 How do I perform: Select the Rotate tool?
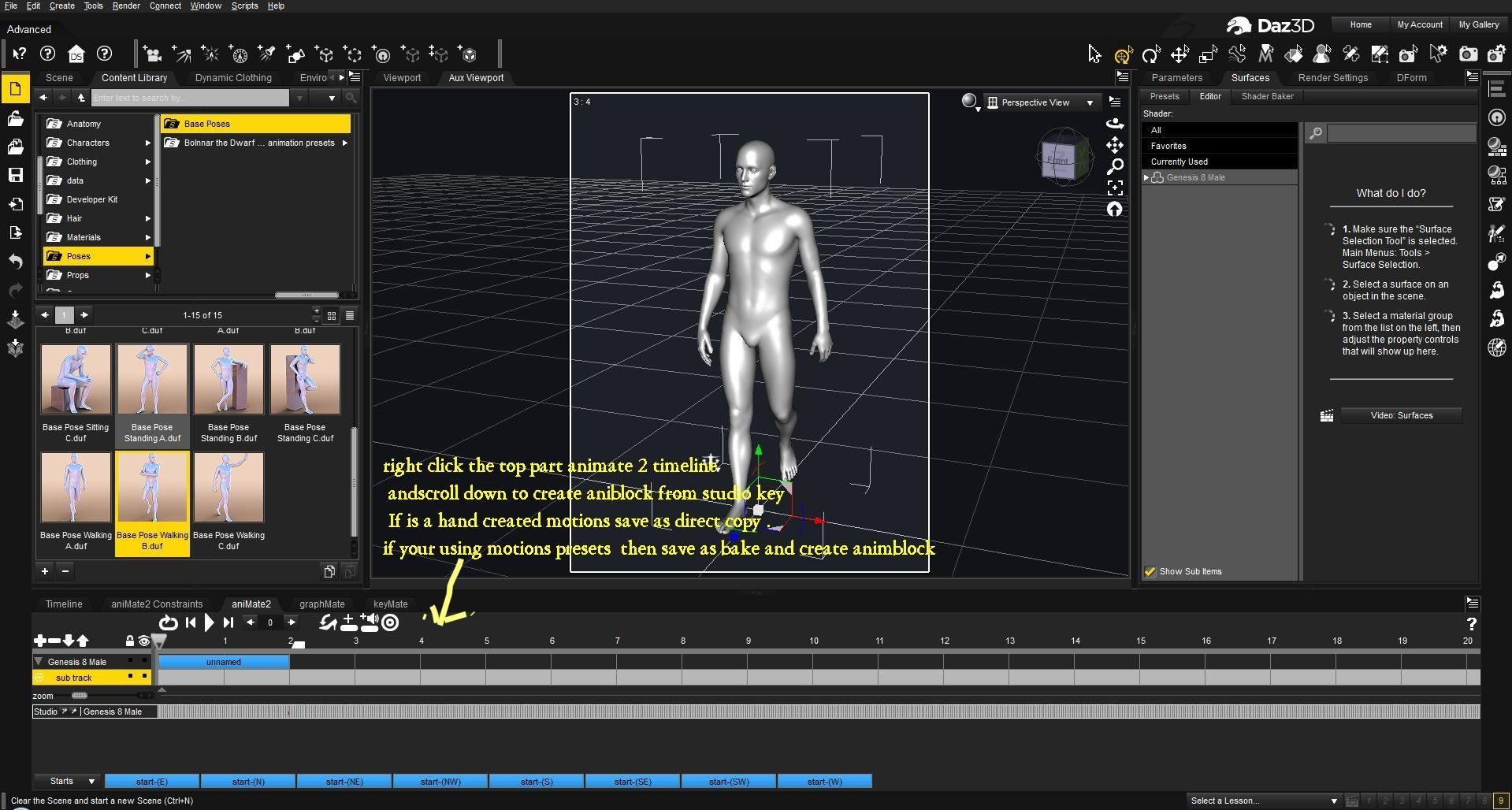(x=1151, y=54)
